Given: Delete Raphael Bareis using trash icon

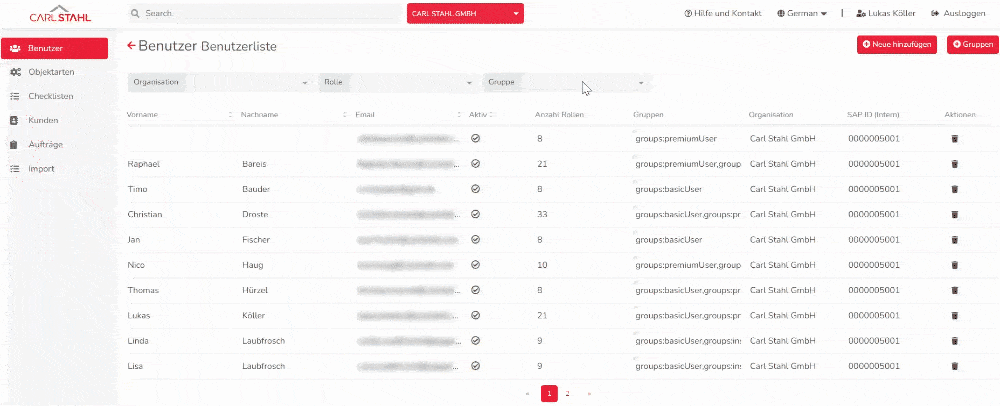Looking at the screenshot, I should 954,163.
